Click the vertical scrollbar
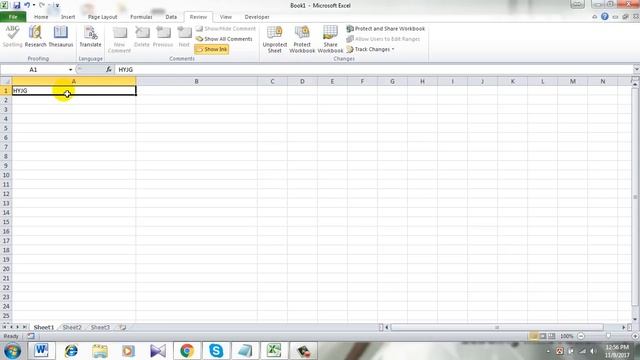Screen dimensions: 640x360 (635, 197)
